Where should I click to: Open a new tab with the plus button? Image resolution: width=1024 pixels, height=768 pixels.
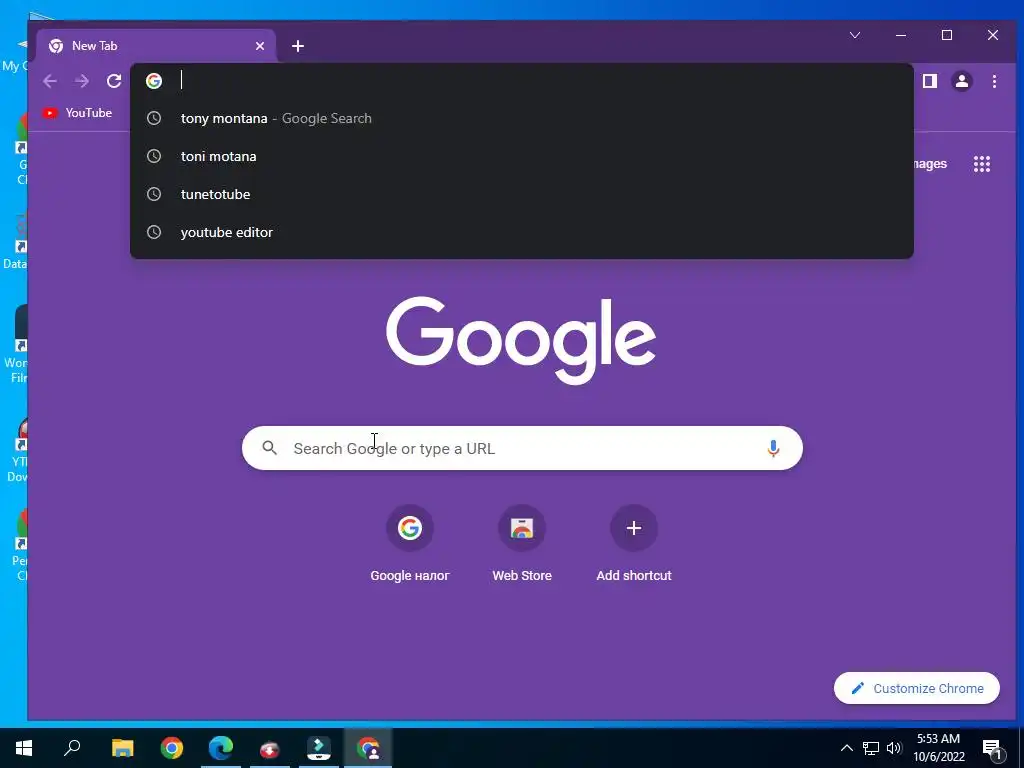pos(298,46)
